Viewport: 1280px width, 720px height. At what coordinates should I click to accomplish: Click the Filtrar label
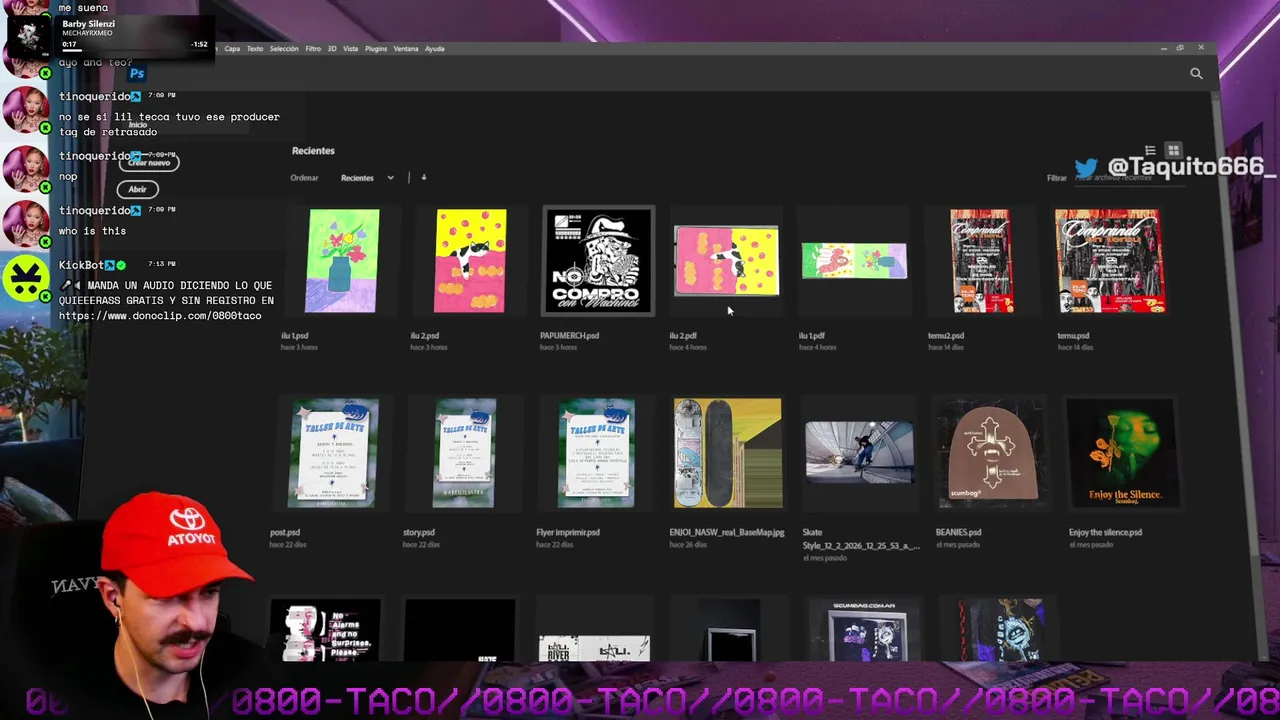click(1057, 178)
